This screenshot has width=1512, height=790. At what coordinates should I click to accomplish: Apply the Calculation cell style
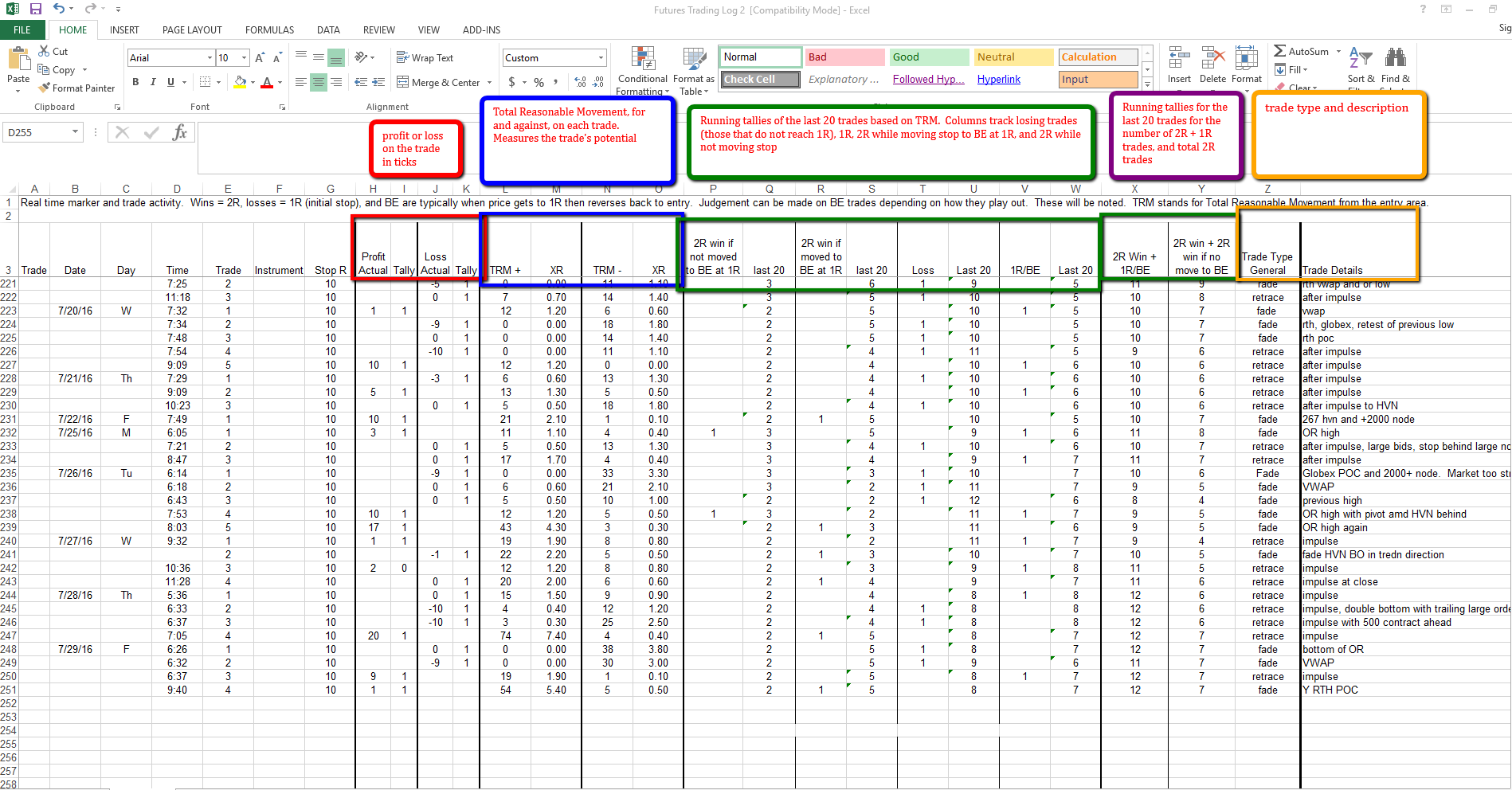1098,57
